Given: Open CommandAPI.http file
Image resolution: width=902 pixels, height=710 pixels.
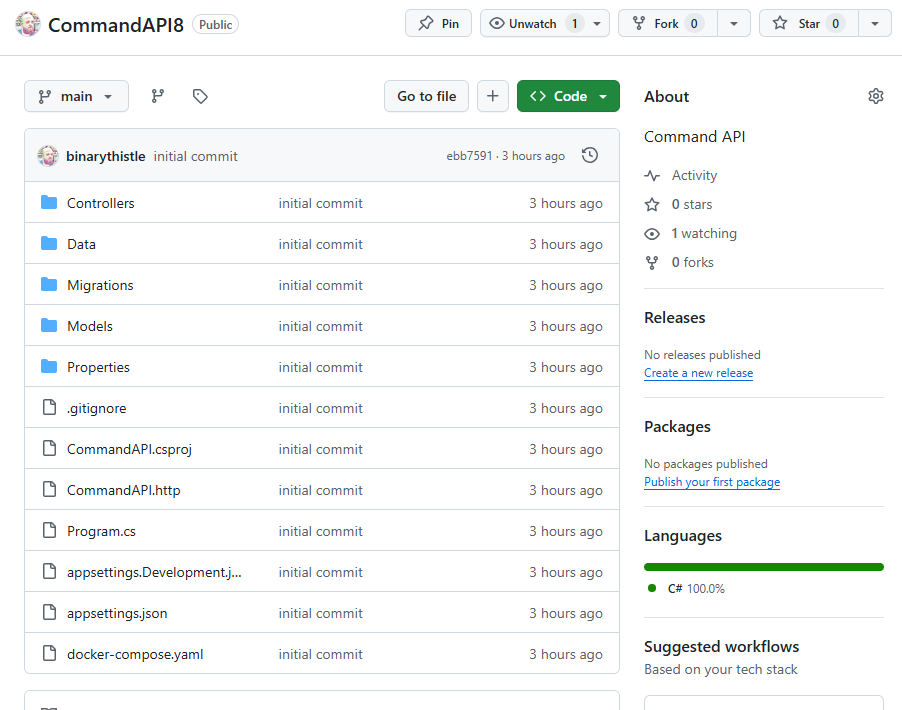Looking at the screenshot, I should click(x=124, y=490).
